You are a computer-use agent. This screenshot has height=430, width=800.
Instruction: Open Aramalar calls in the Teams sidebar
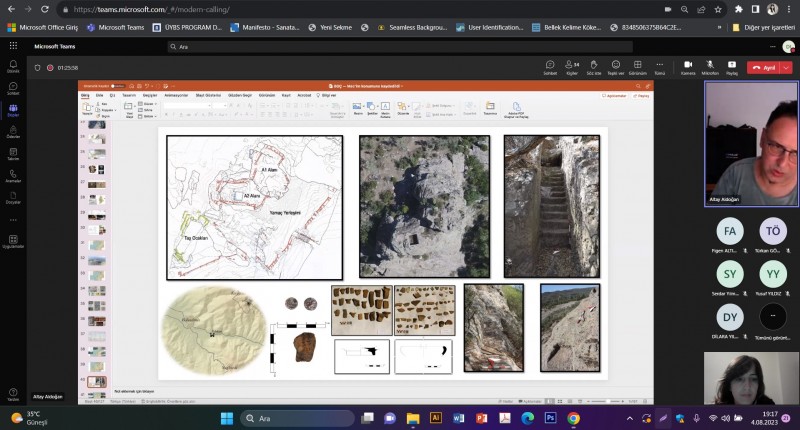tap(13, 175)
